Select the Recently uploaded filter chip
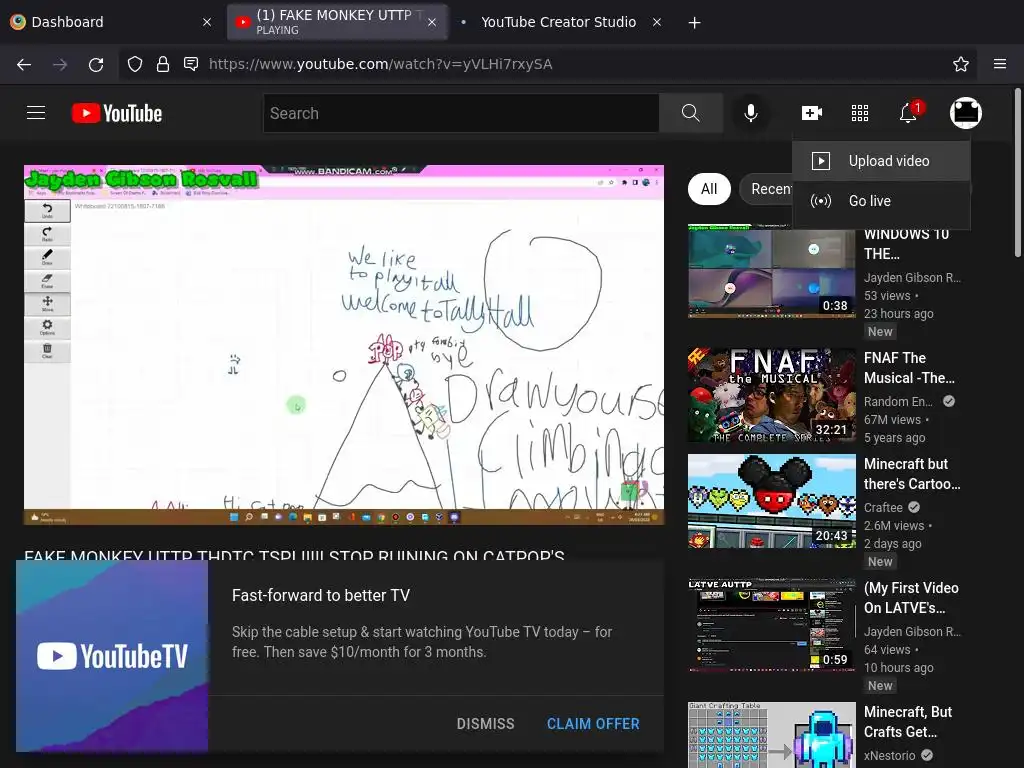Viewport: 1024px width, 768px height. point(766,189)
